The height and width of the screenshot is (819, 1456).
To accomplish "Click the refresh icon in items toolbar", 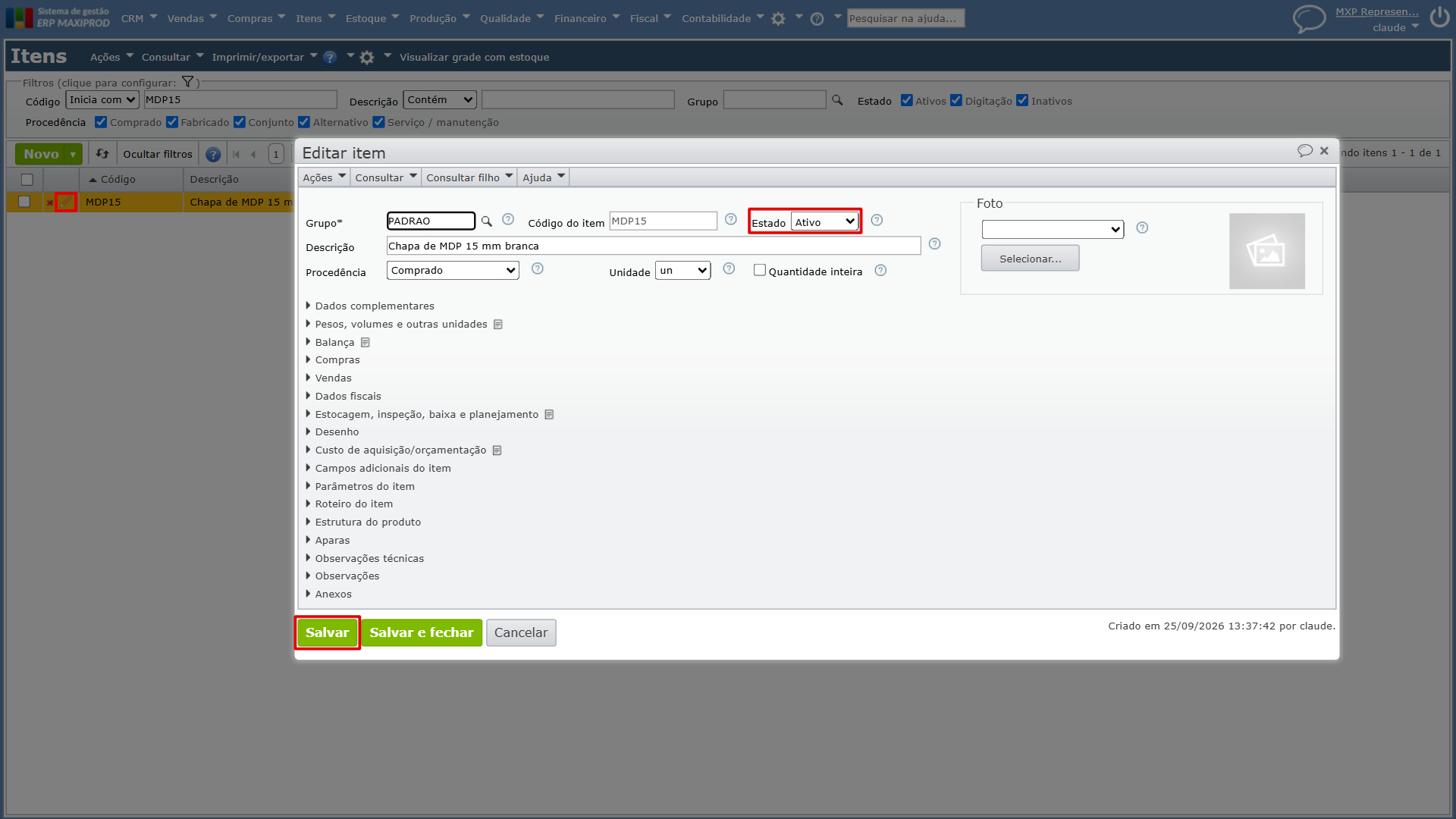I will (x=102, y=154).
